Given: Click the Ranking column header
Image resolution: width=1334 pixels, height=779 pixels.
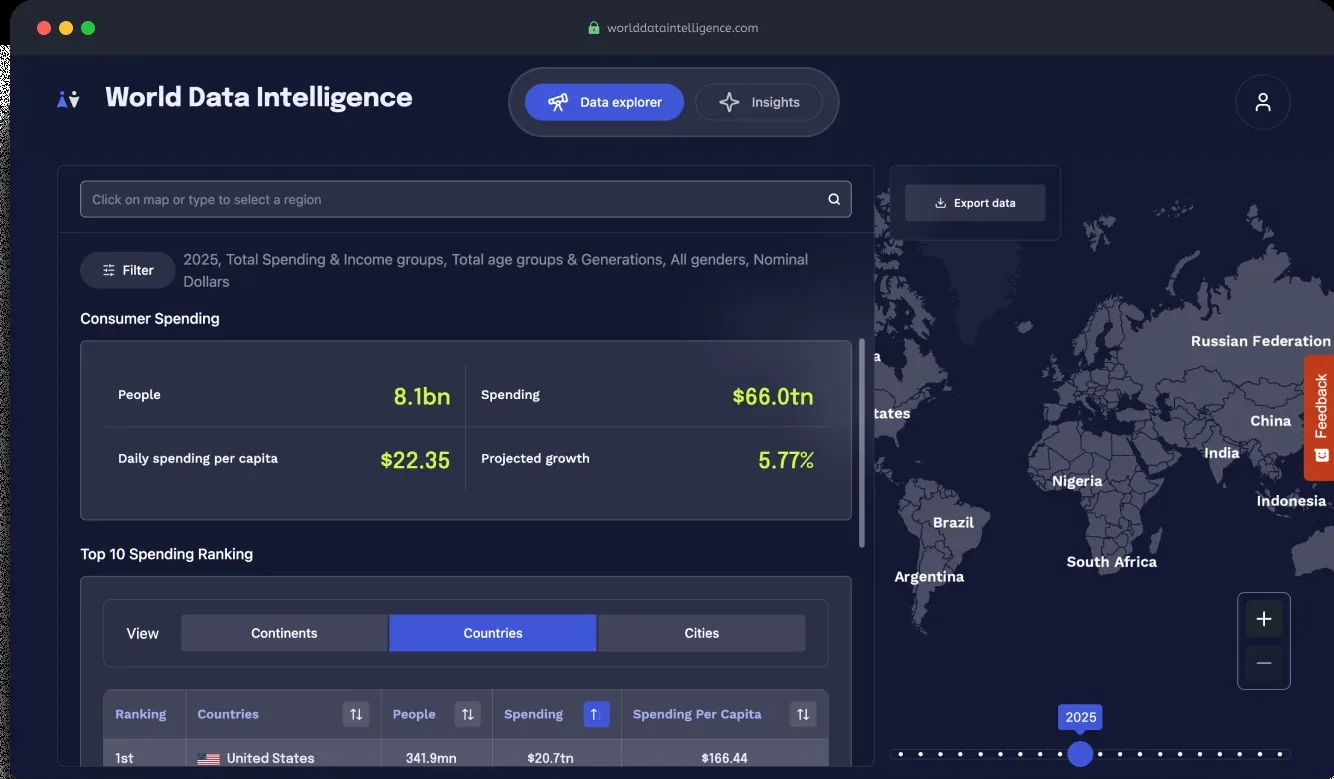Looking at the screenshot, I should point(141,714).
